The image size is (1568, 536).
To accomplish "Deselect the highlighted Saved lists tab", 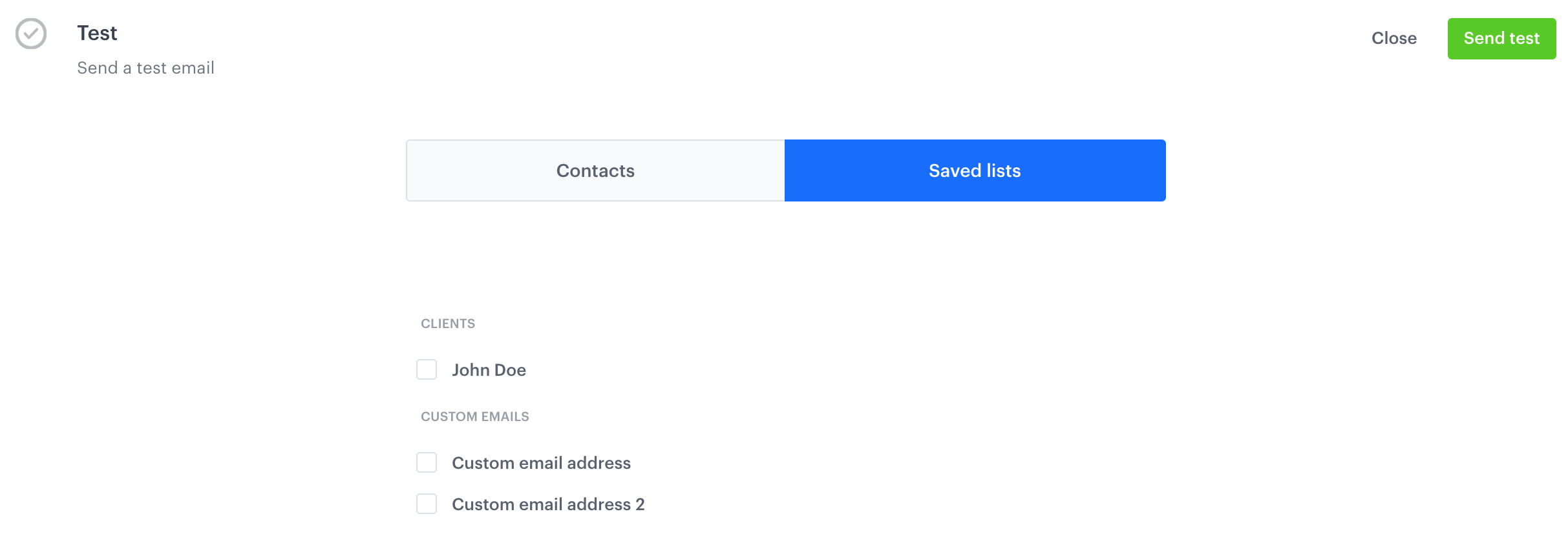I will [x=974, y=170].
